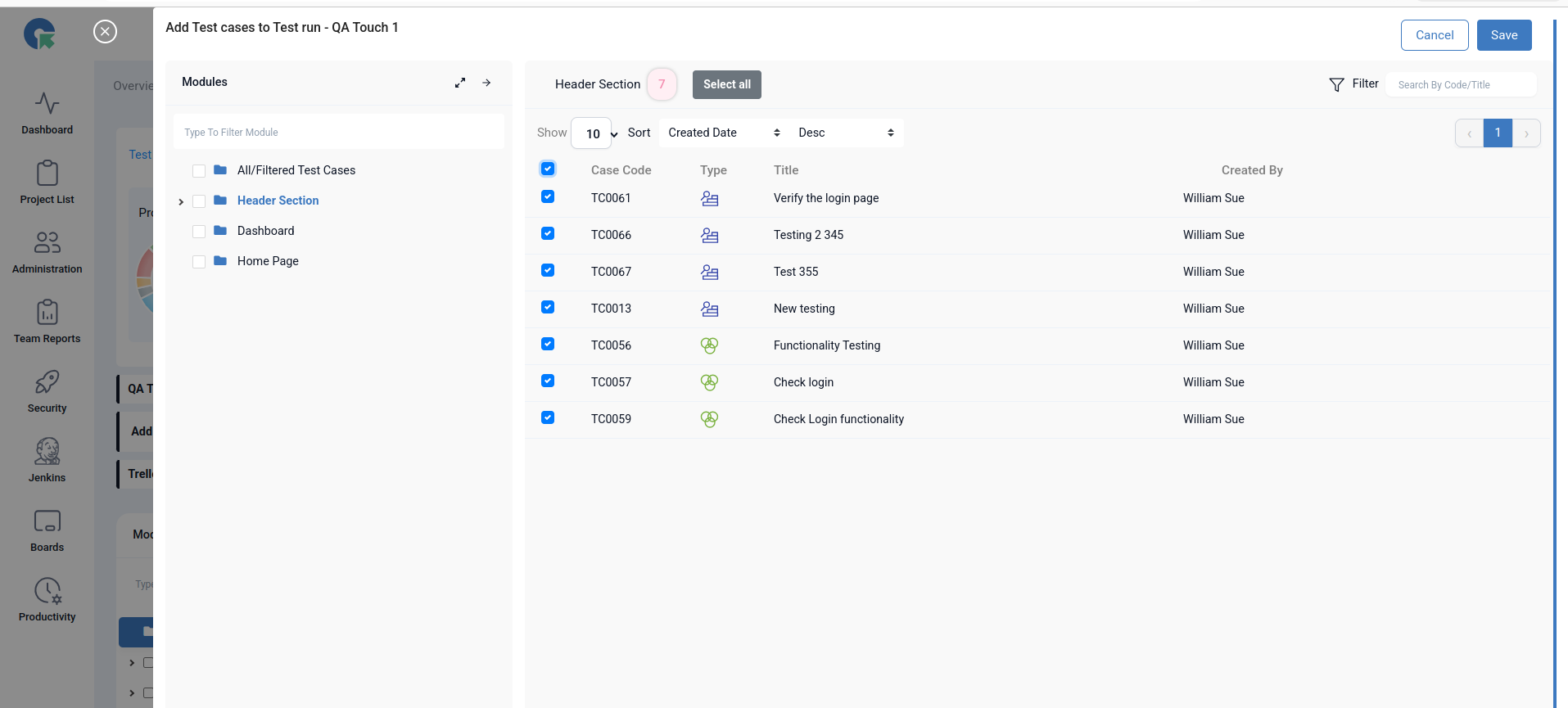Open Project List from the sidebar

coord(47,174)
